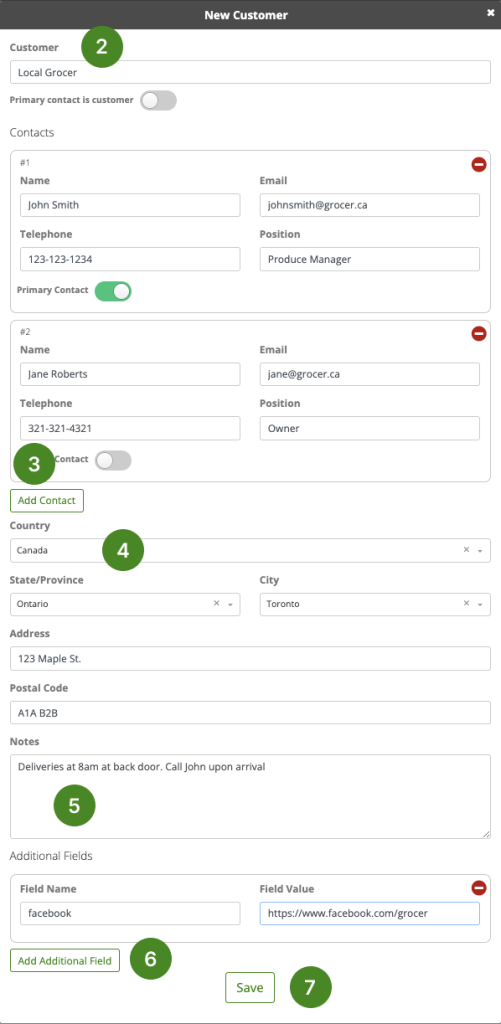Save the new customer
The height and width of the screenshot is (1024, 501).
[x=250, y=987]
